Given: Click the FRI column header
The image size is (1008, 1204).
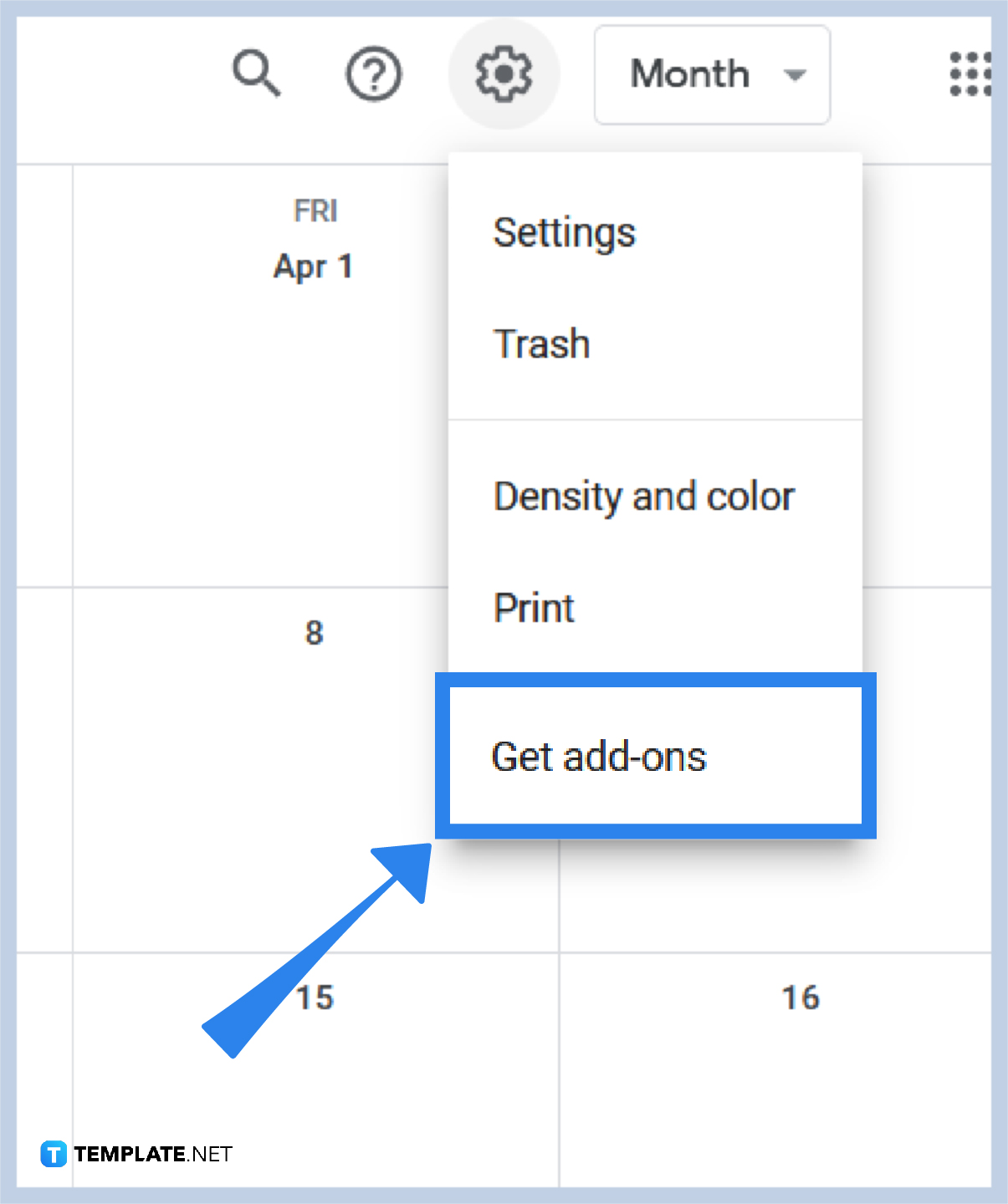Looking at the screenshot, I should (x=315, y=211).
